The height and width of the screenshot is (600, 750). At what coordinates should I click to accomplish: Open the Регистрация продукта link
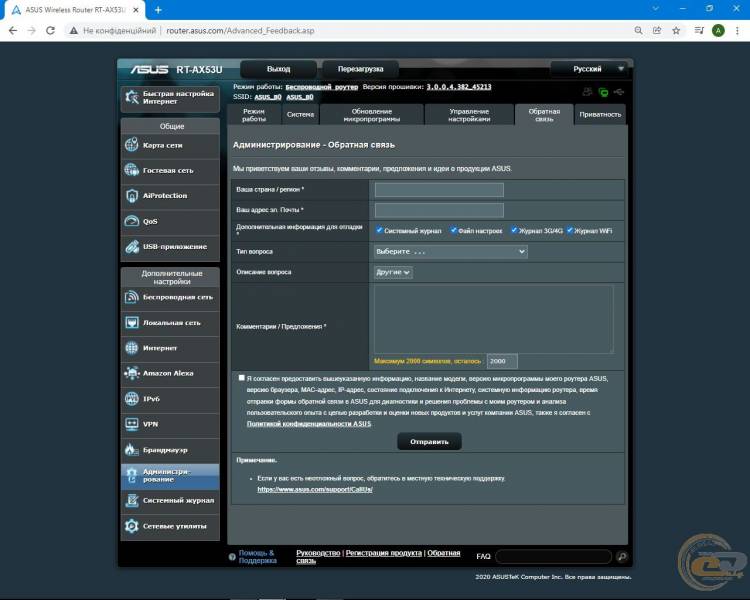tap(384, 553)
